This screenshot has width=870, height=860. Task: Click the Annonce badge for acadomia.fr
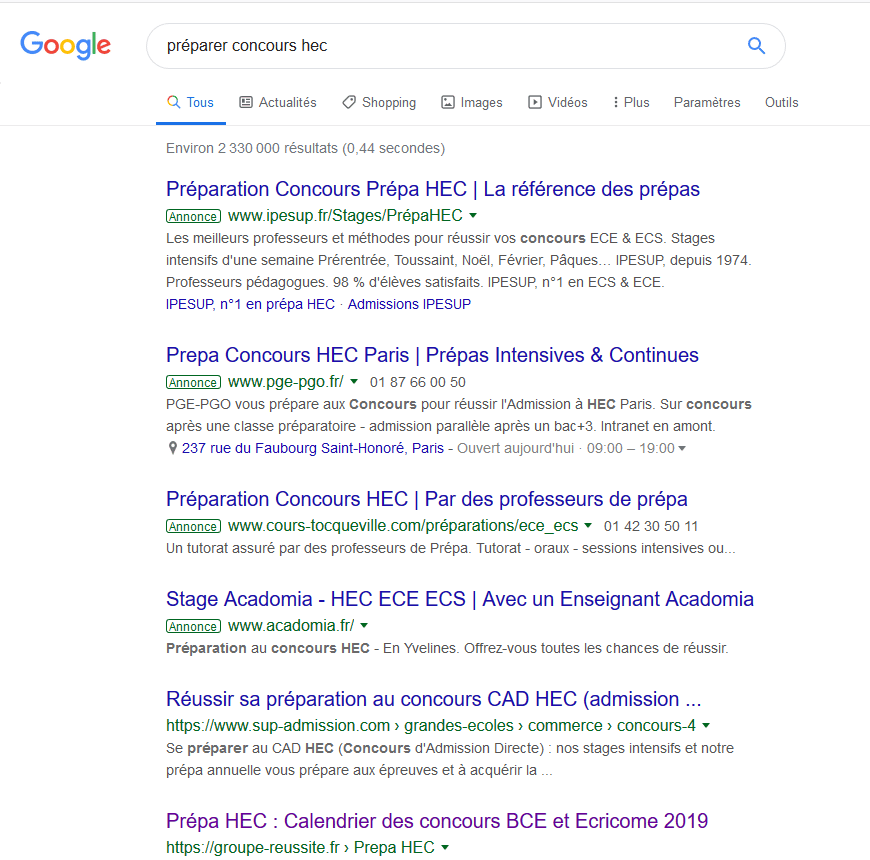click(193, 626)
